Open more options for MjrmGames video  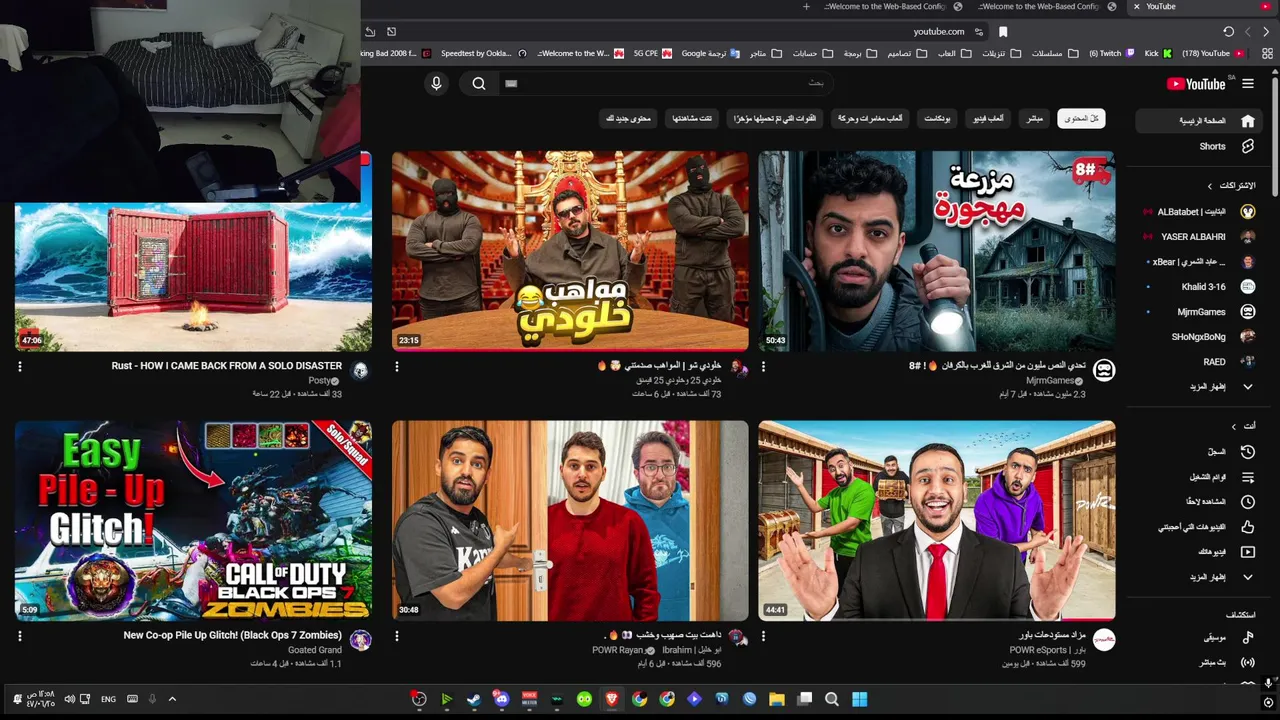tap(763, 367)
